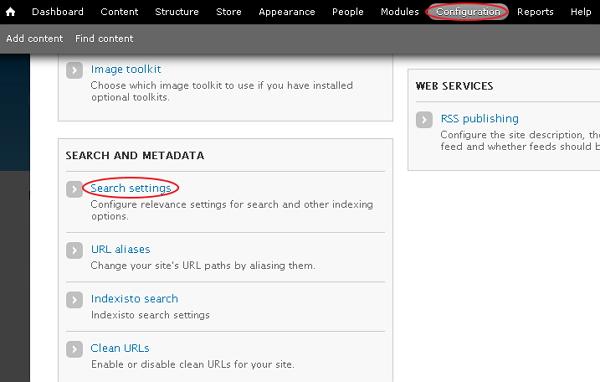Open the People menu item
Viewport: 600px width, 382px height.
[348, 12]
